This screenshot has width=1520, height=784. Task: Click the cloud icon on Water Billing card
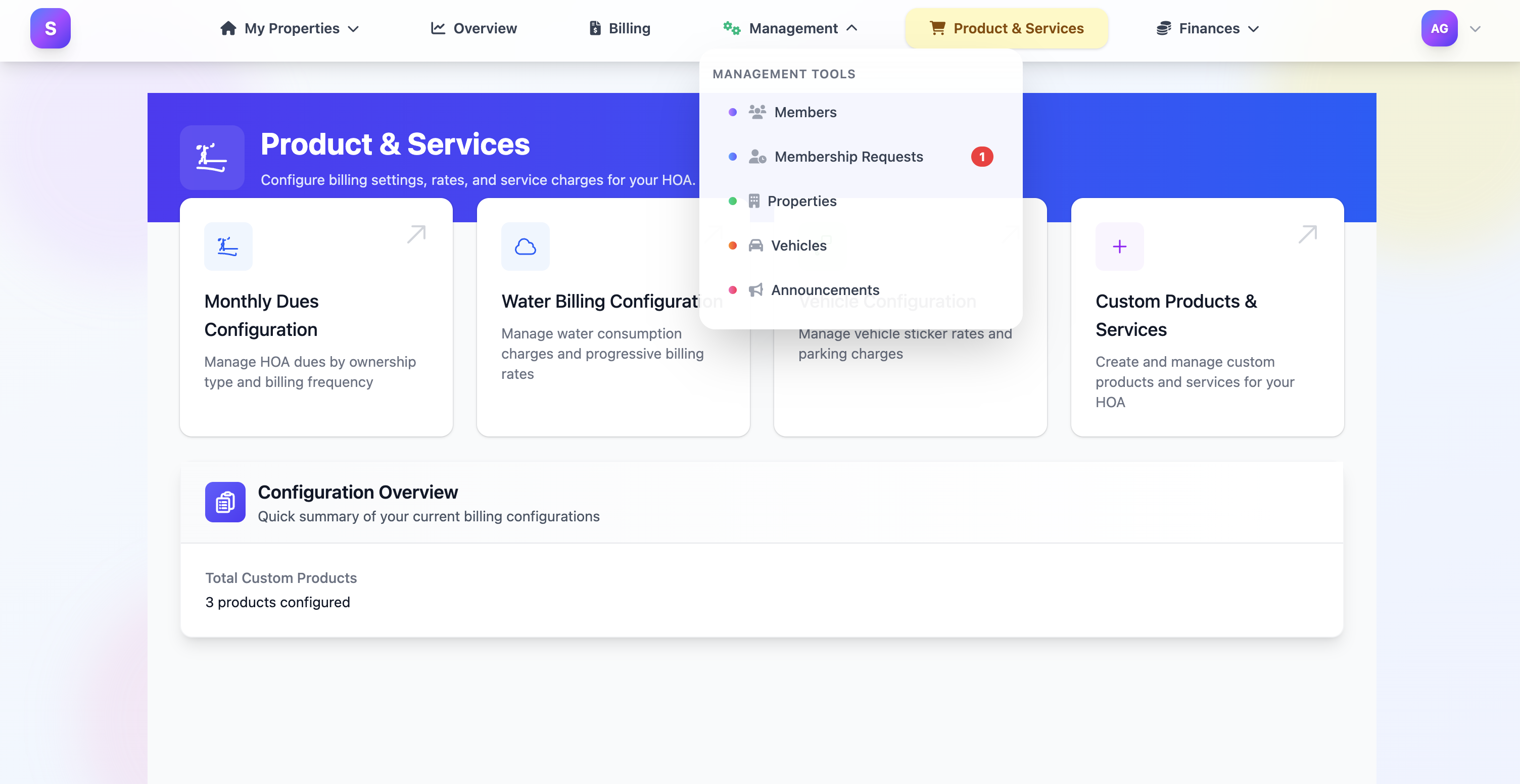pyautogui.click(x=525, y=246)
